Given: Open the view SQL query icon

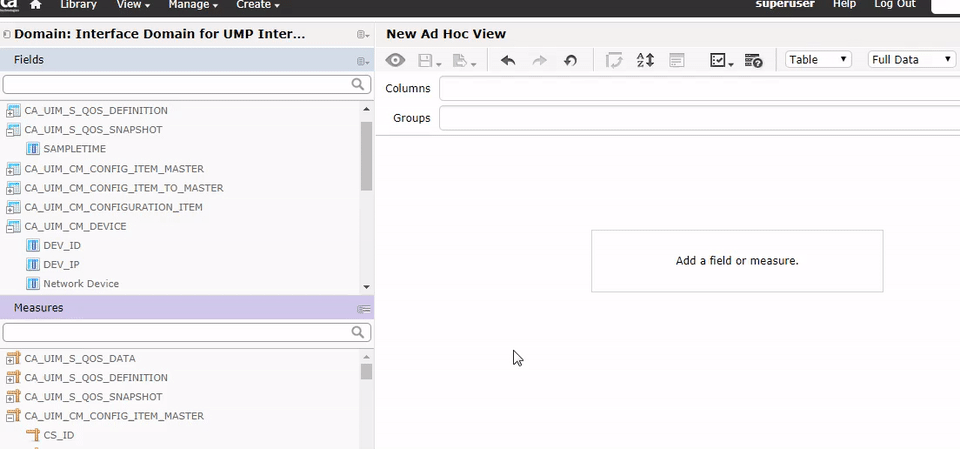Looking at the screenshot, I should point(754,60).
